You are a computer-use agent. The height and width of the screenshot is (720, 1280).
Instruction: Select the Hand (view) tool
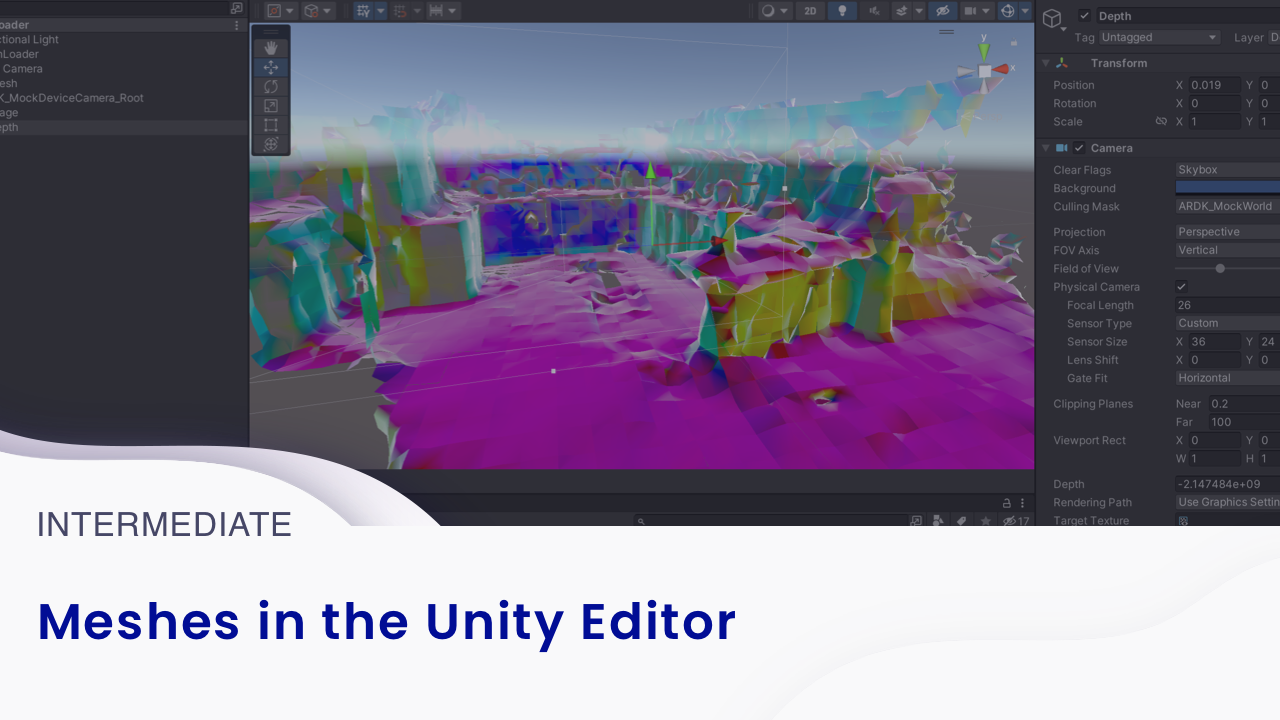(x=270, y=48)
